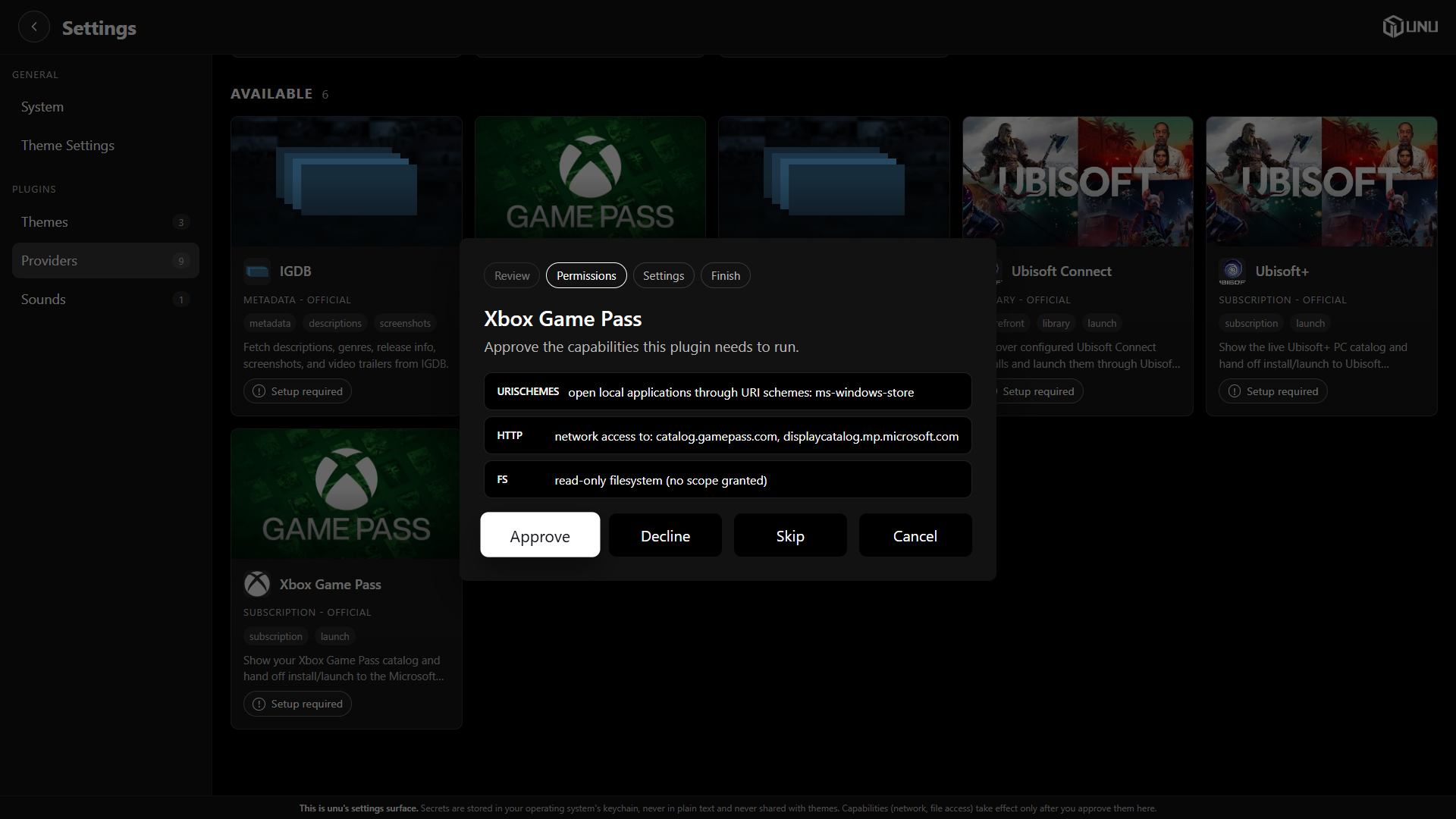Click the Providers count badge 9

pyautogui.click(x=180, y=261)
